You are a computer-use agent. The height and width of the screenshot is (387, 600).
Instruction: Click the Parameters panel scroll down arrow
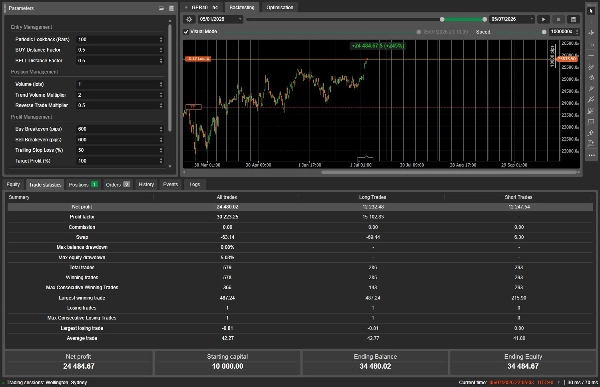[170, 167]
